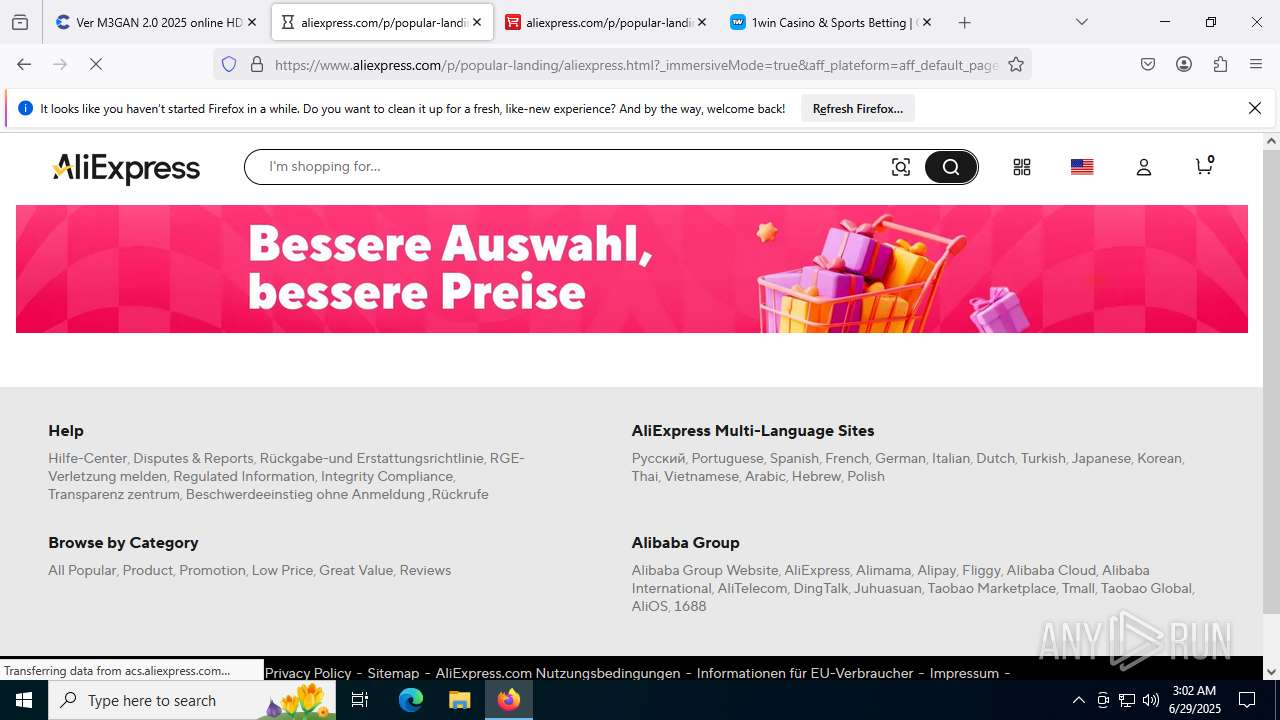Open the Sitemap footer link

click(393, 673)
